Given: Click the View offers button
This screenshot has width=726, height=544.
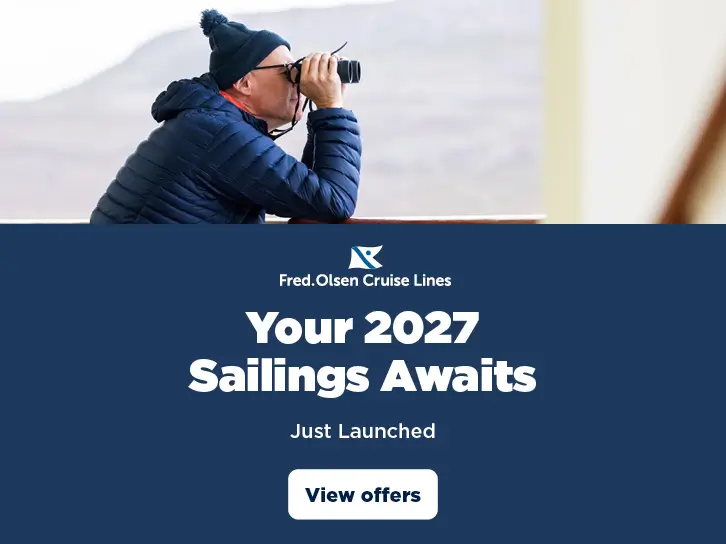Looking at the screenshot, I should tap(363, 494).
